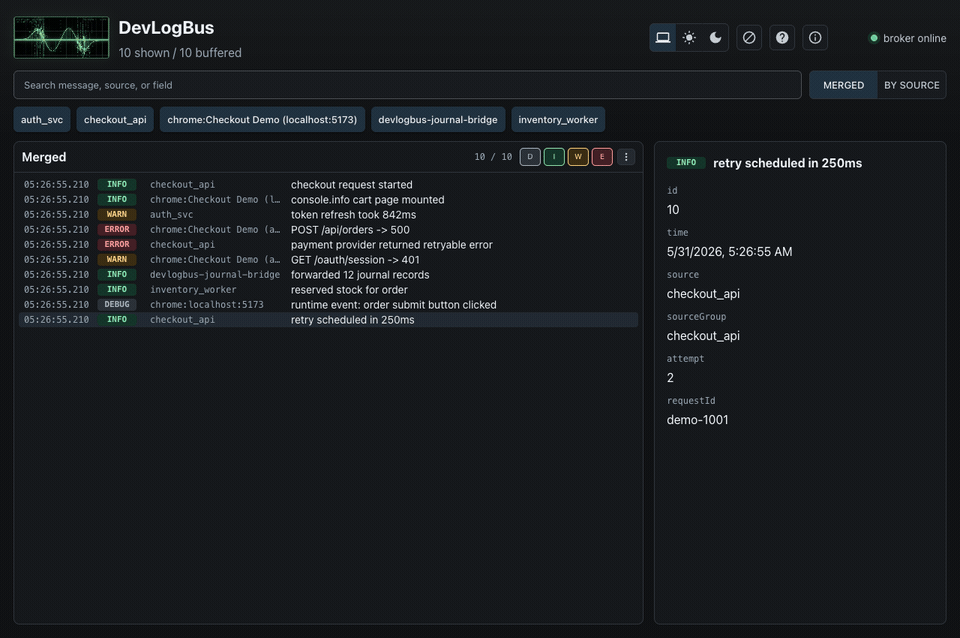The image size is (960, 638).
Task: Select the system theme laptop icon
Action: pyautogui.click(x=662, y=38)
